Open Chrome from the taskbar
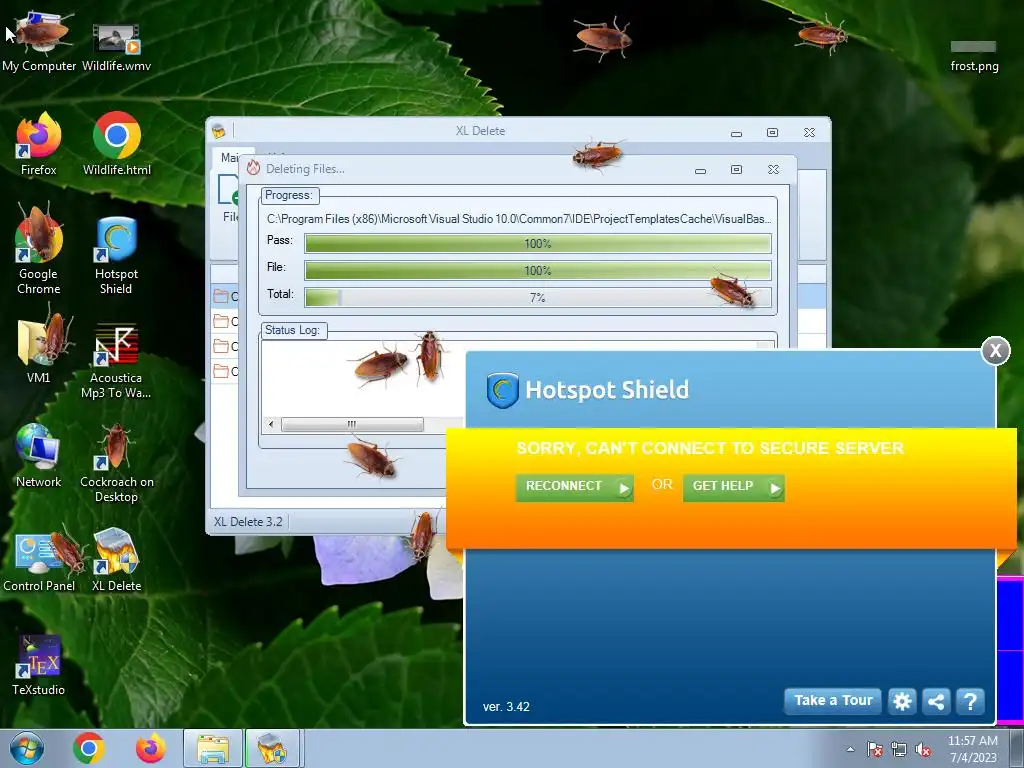The image size is (1024, 768). tap(89, 748)
